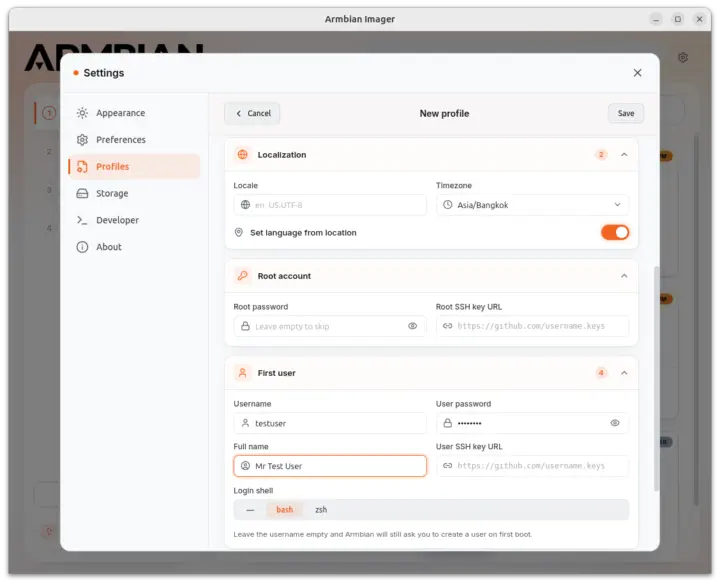720x584 pixels.
Task: Click the Root password field
Action: [x=330, y=326]
